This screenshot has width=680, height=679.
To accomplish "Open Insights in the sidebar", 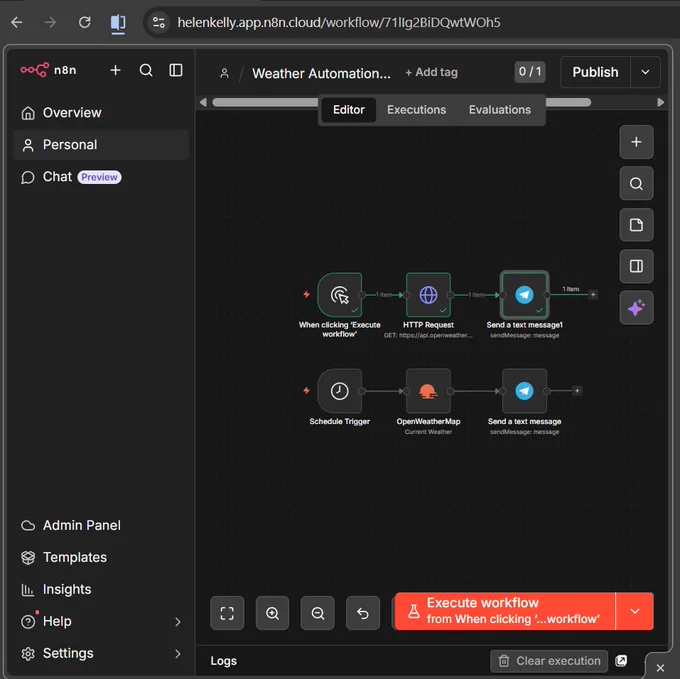I will point(101,590).
